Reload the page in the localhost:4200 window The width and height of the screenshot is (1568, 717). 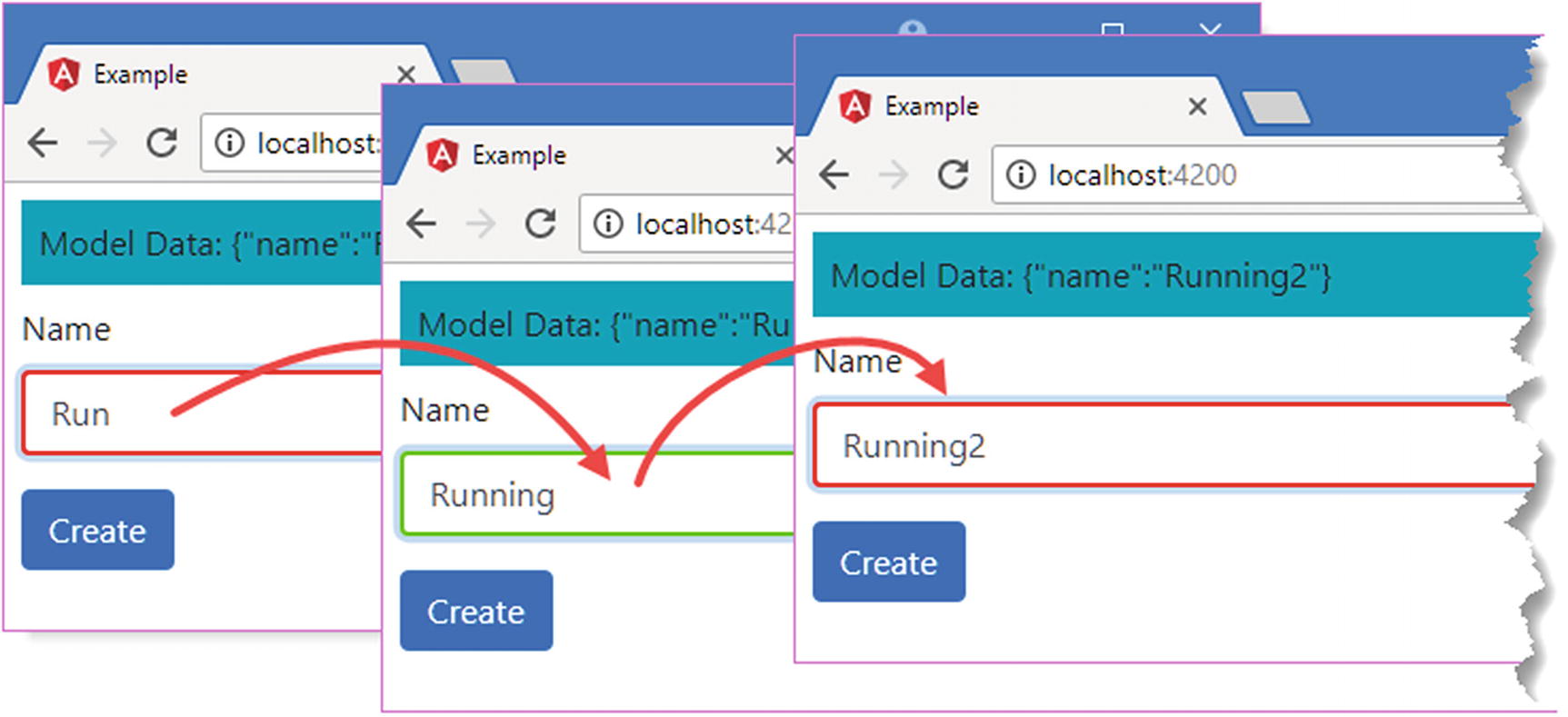[953, 174]
